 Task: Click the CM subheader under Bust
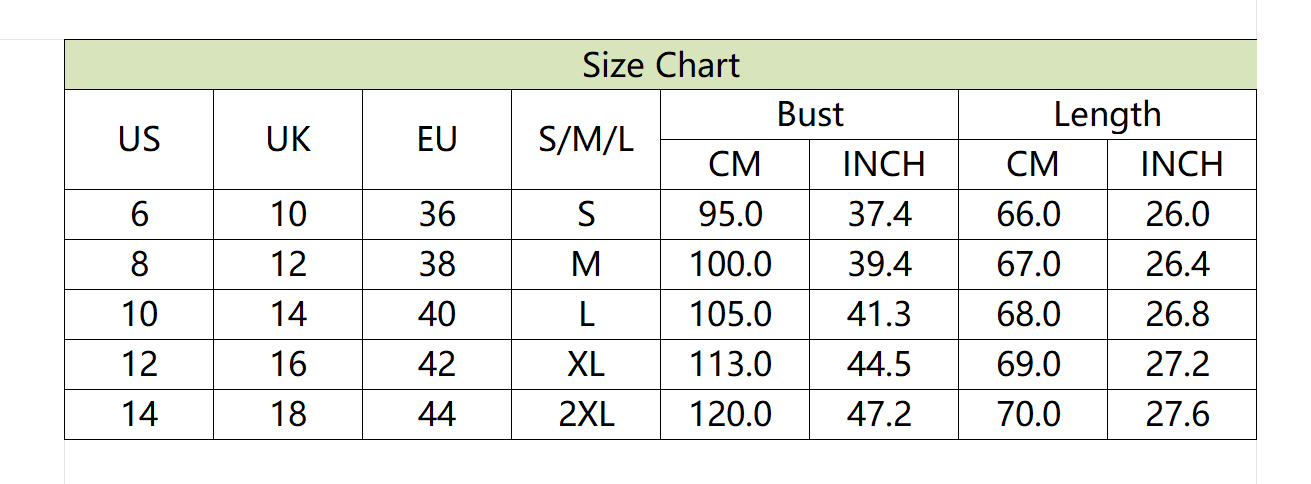(735, 164)
